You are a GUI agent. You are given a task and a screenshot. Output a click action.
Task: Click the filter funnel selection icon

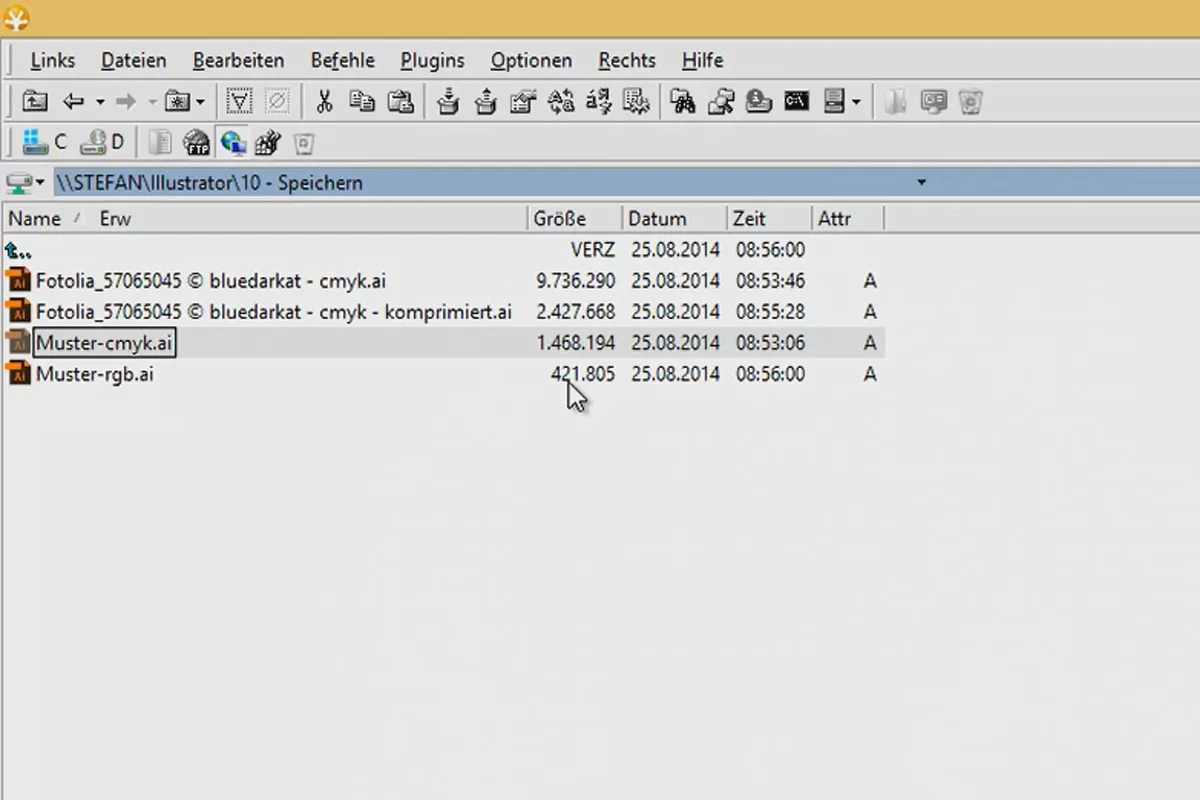239,101
